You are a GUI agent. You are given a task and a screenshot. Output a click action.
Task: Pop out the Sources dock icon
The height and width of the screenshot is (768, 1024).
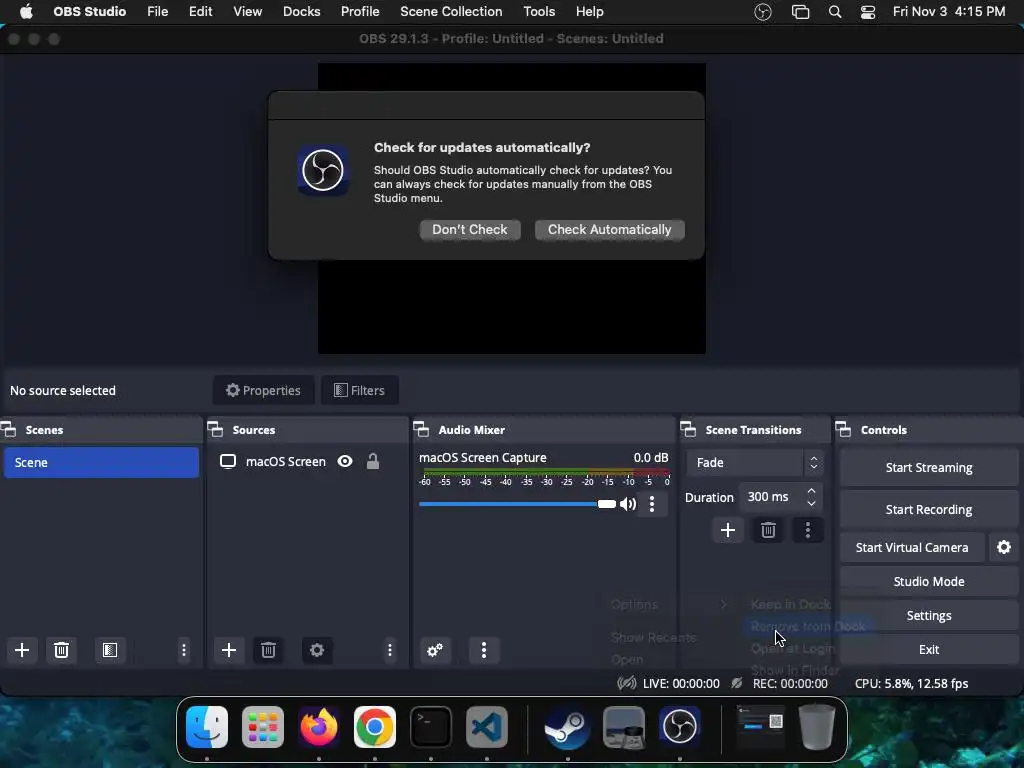[x=216, y=430]
